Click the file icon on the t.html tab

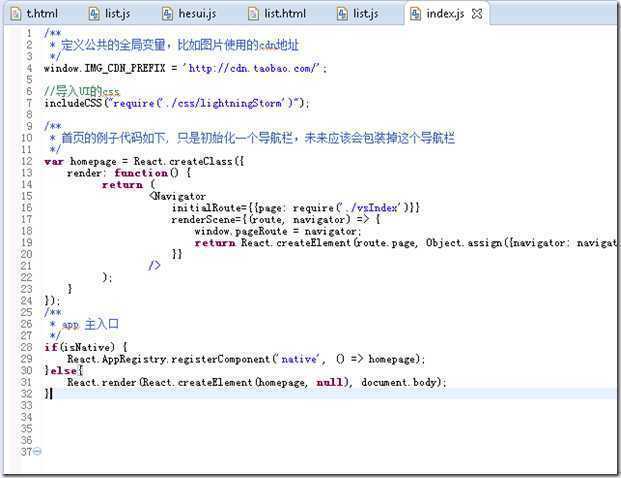(16, 14)
